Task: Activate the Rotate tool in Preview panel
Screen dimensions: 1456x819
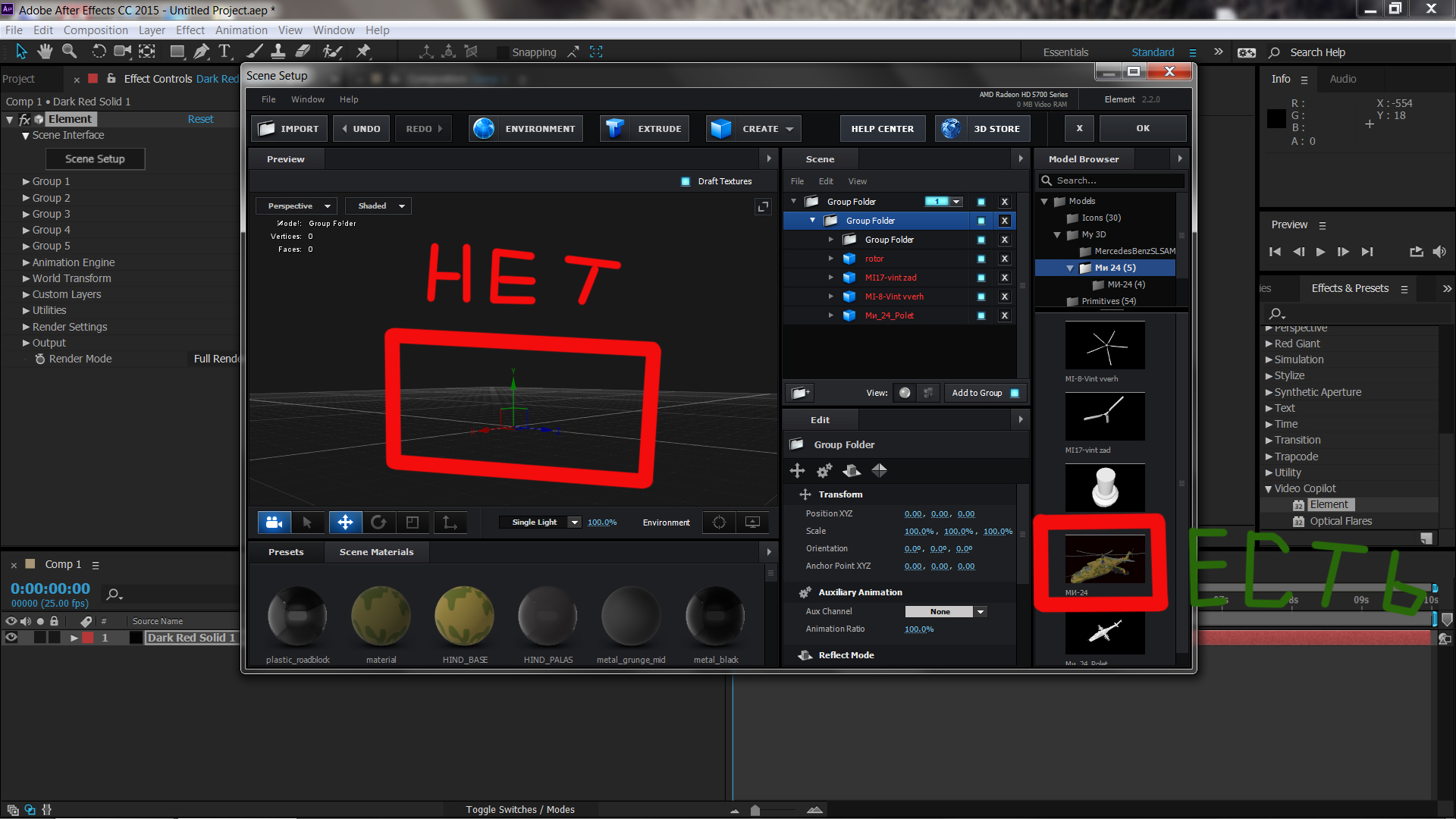Action: [x=378, y=522]
